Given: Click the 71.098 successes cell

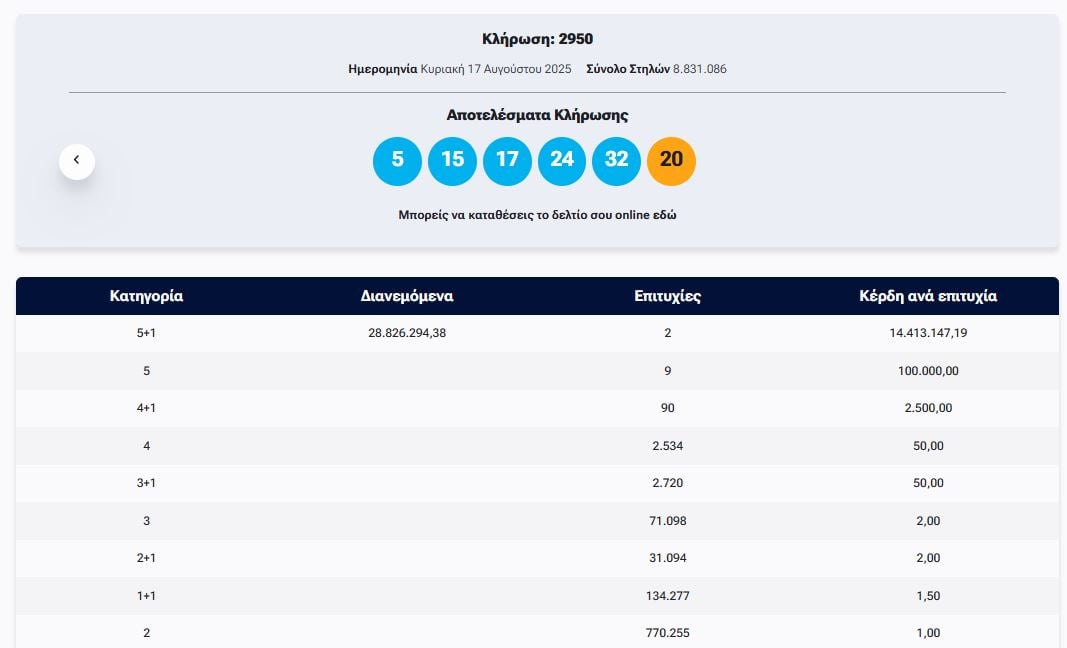Looking at the screenshot, I should tap(668, 521).
